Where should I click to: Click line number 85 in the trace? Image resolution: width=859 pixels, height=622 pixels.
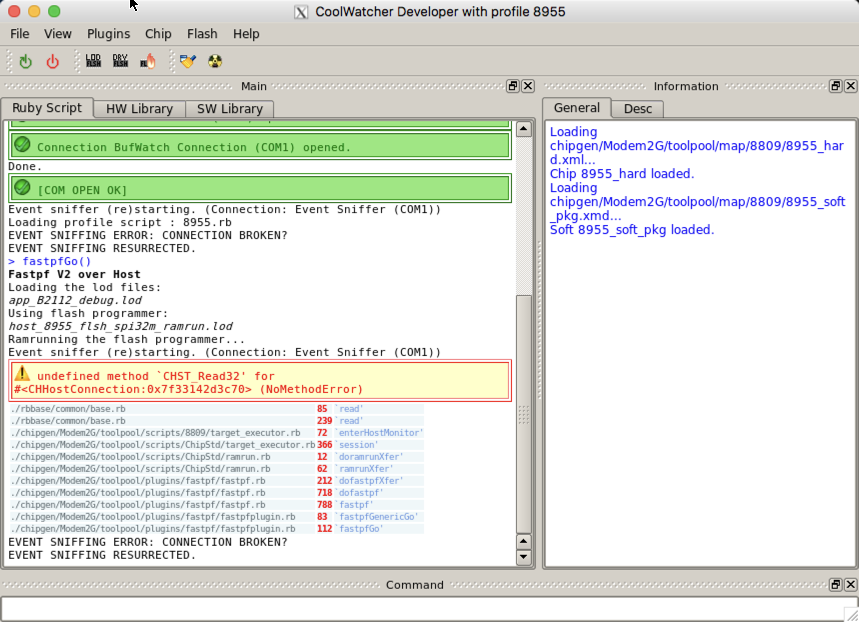pyautogui.click(x=322, y=409)
